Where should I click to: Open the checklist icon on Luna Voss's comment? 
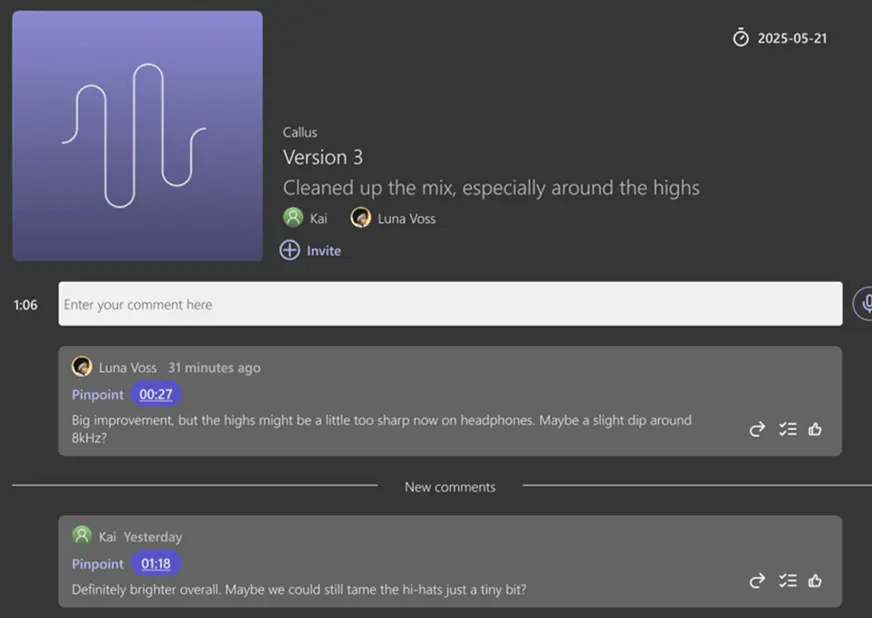click(787, 429)
